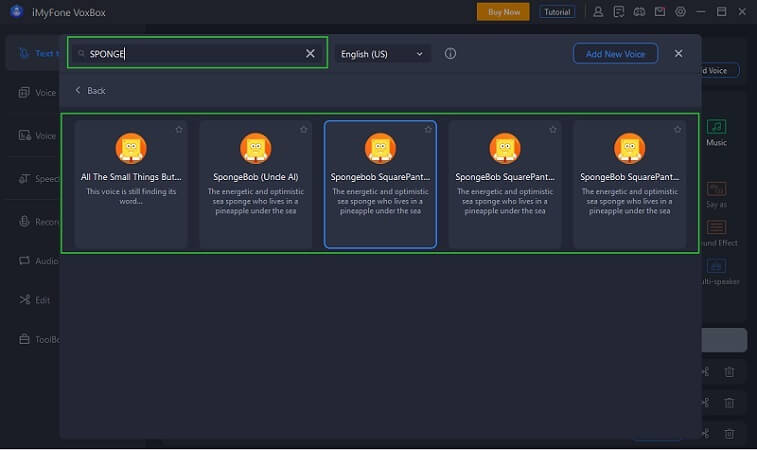Favorite the SpongeBob (Unde AI) voice star
757x450 pixels.
(304, 129)
